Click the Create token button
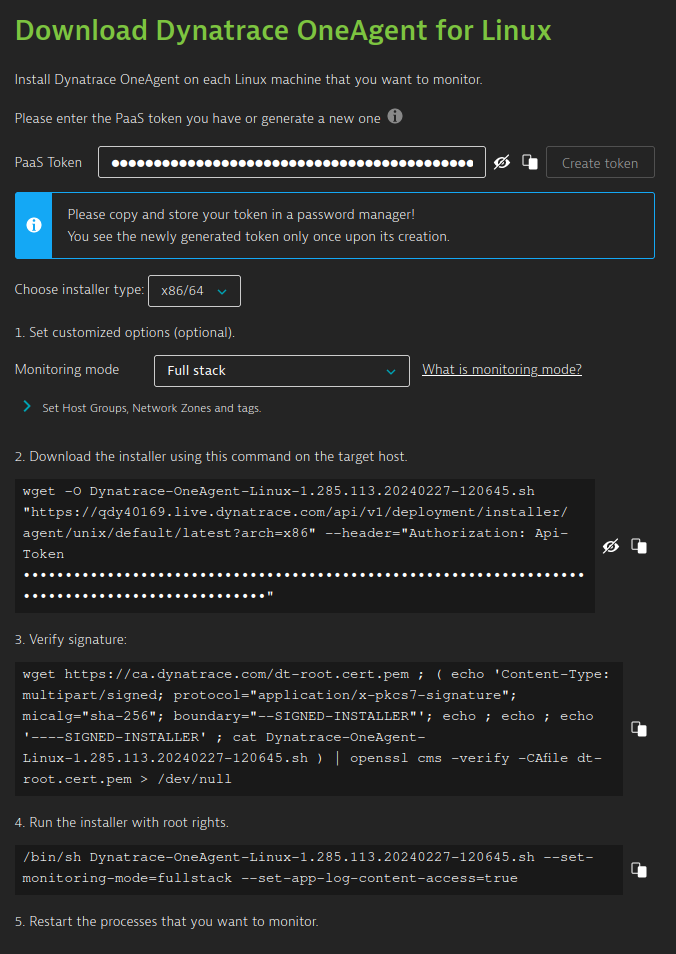 600,162
